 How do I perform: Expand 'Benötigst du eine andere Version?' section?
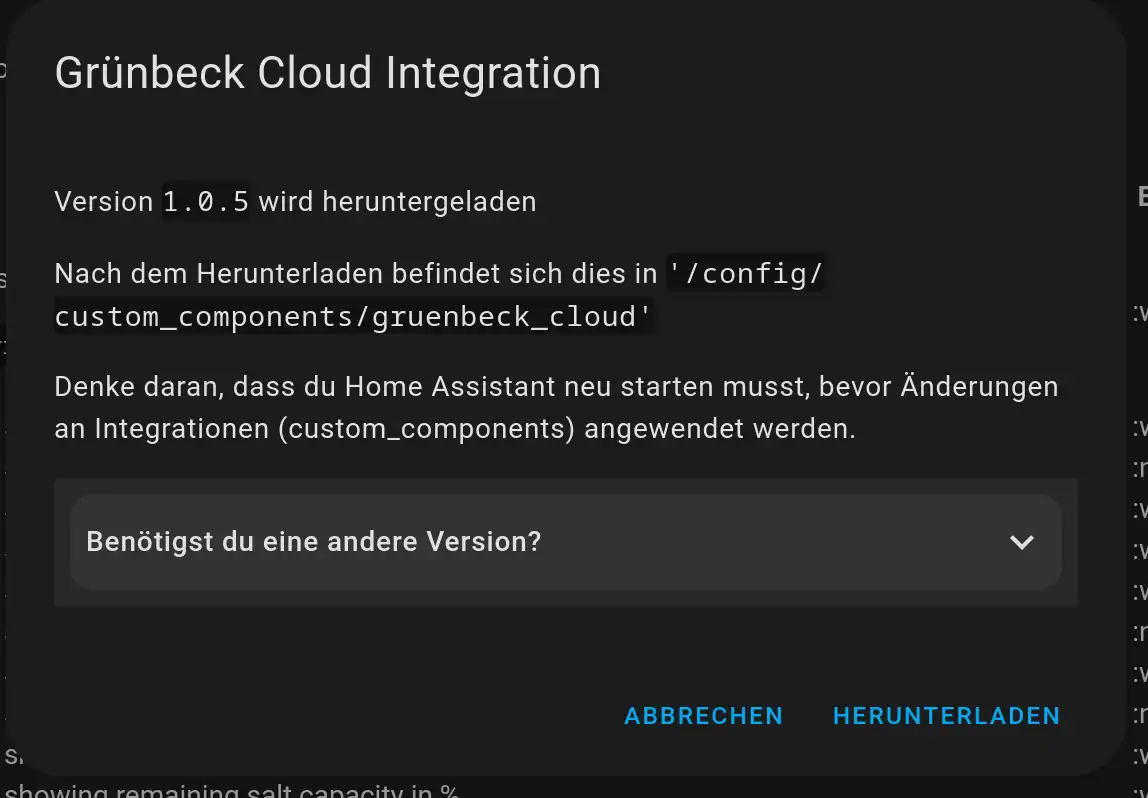(x=565, y=542)
